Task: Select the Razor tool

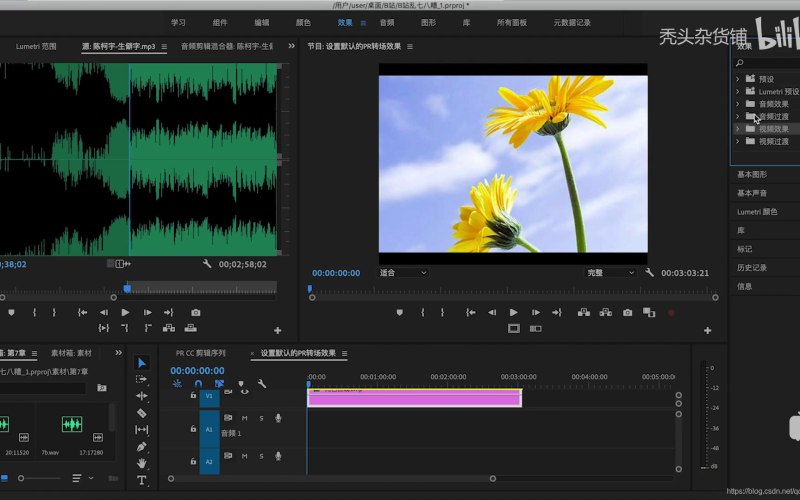Action: [x=142, y=413]
